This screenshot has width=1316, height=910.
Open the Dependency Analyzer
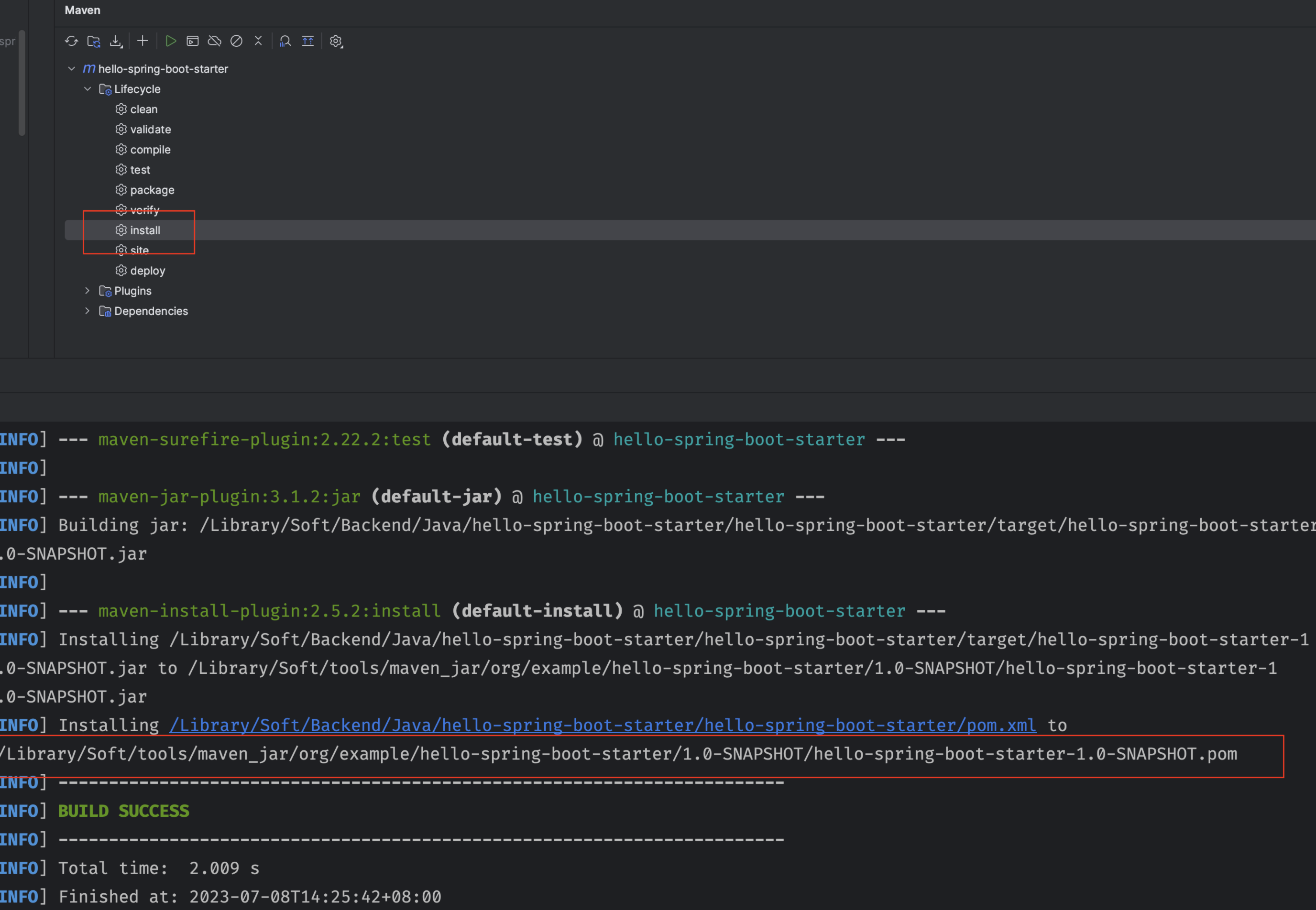pyautogui.click(x=285, y=41)
